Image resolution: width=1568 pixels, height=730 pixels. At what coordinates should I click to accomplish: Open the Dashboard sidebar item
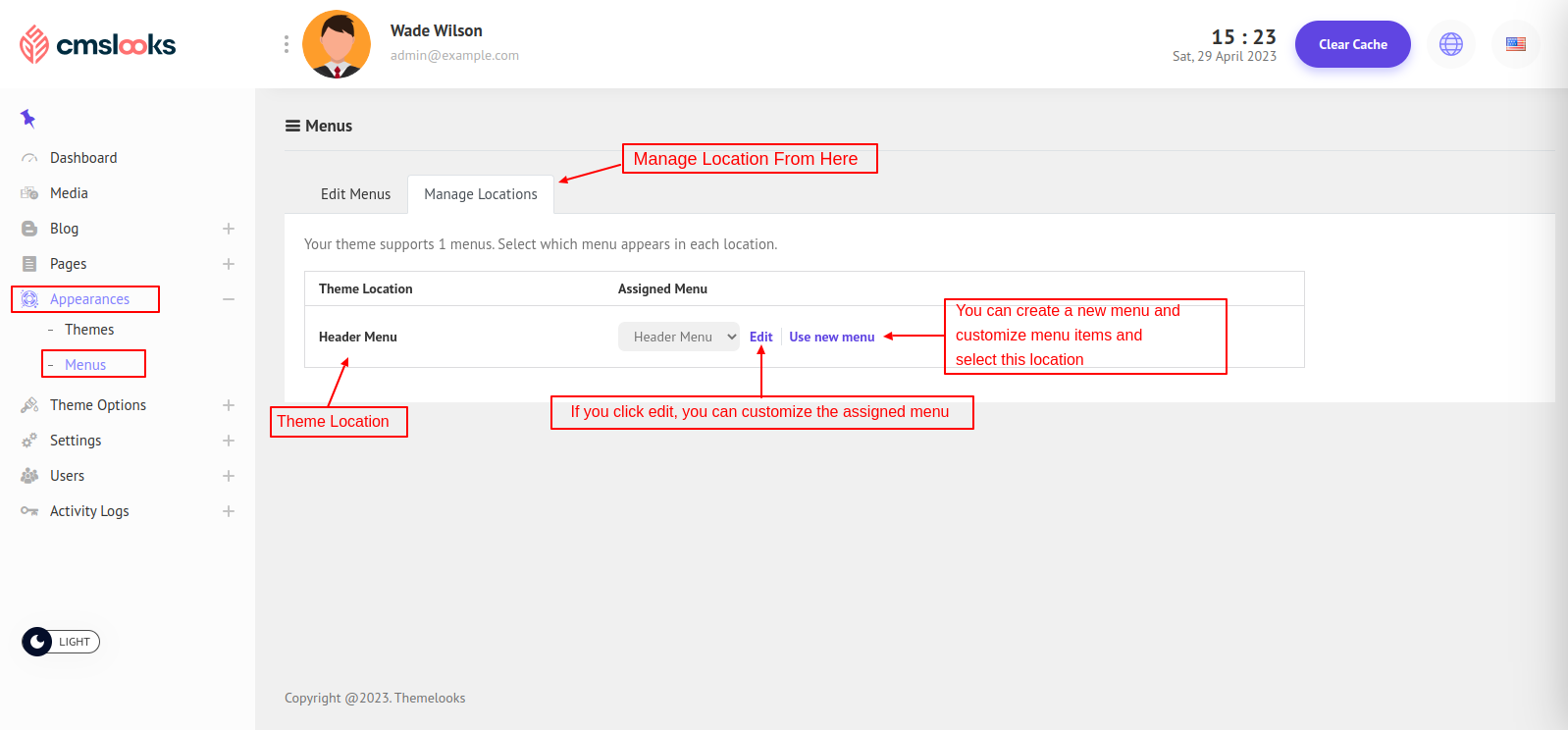tap(83, 158)
